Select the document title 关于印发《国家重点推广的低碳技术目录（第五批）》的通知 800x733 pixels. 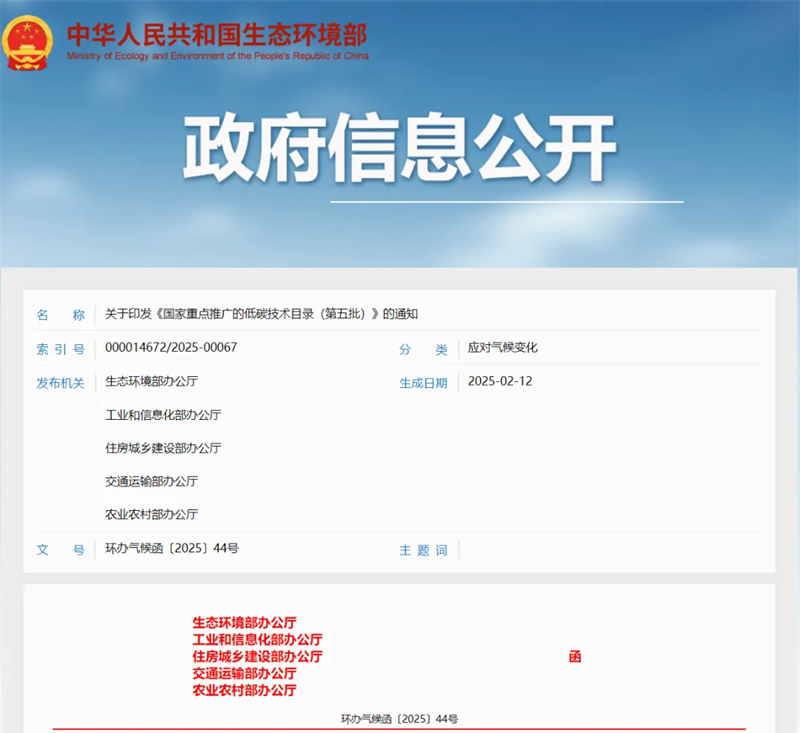(261, 314)
